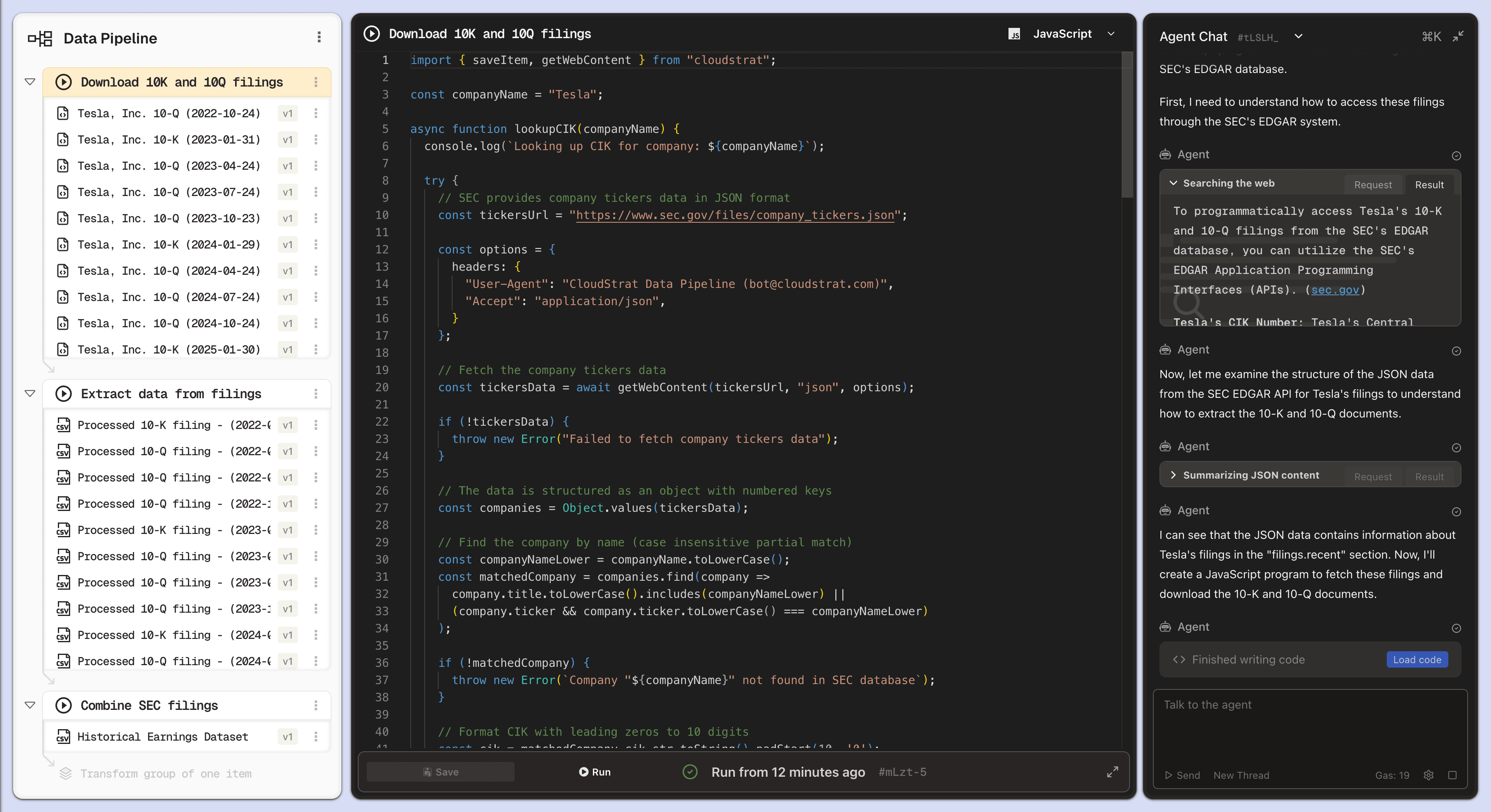Open options for Combine SEC filings step
Viewport: 1491px width, 812px height.
[x=316, y=706]
